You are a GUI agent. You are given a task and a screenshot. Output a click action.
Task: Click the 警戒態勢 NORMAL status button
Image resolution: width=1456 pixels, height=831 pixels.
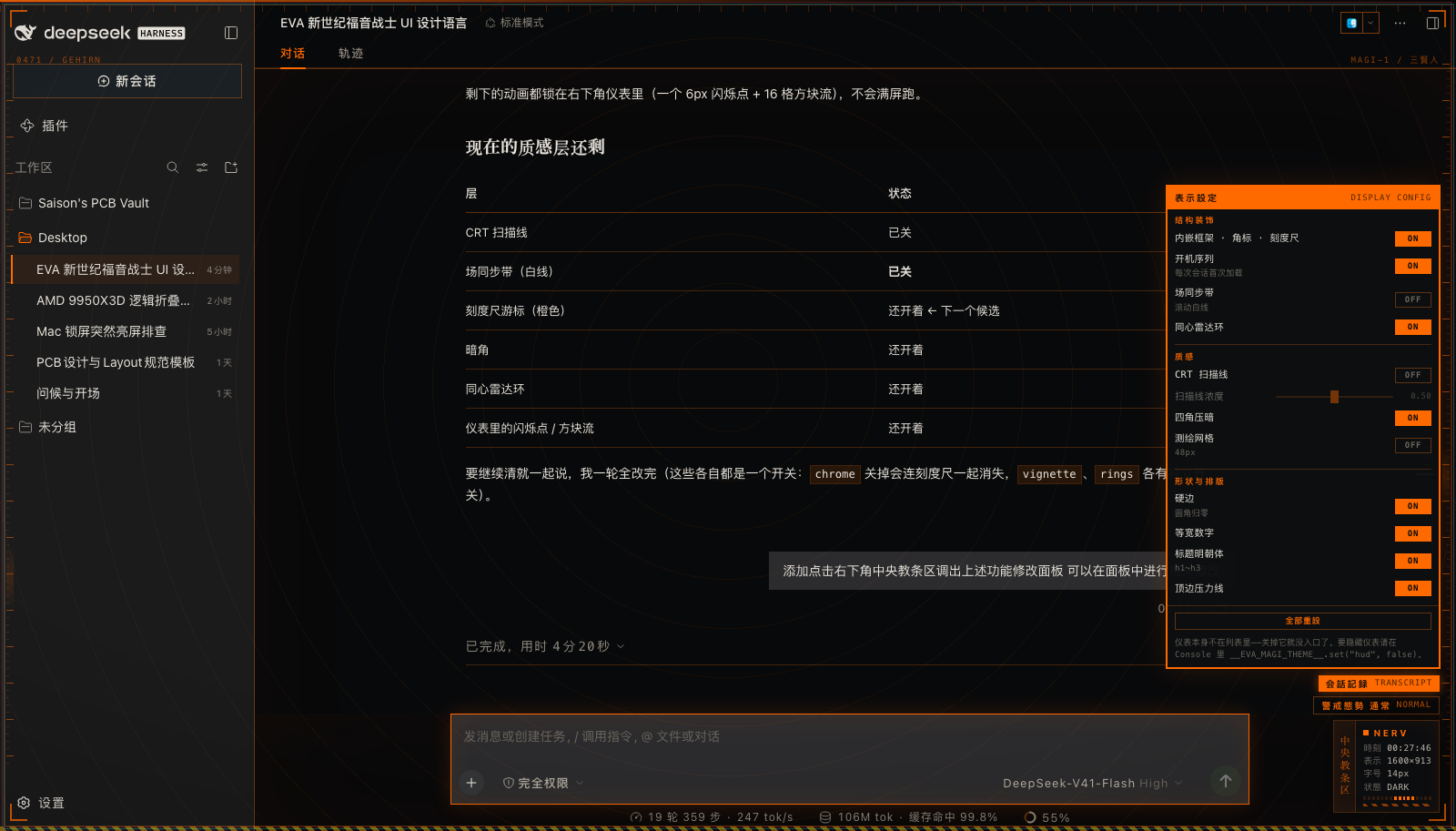coord(1376,705)
